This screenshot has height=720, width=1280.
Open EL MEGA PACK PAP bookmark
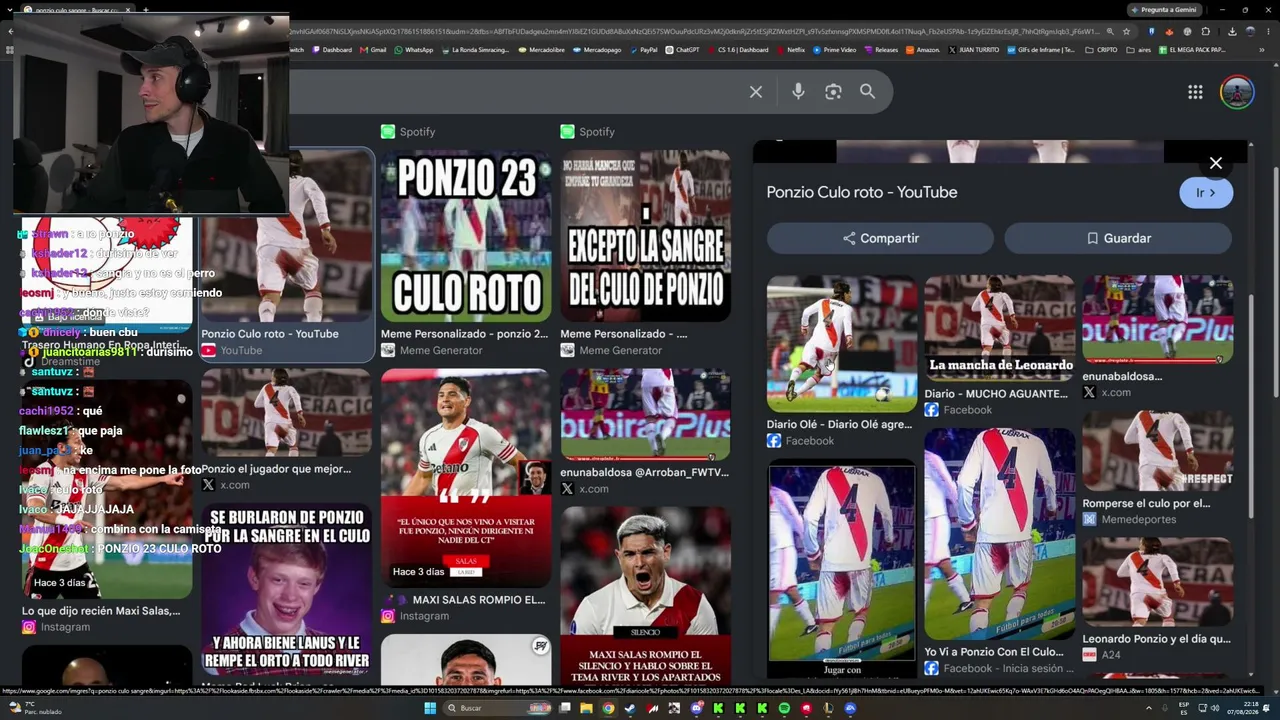1191,50
